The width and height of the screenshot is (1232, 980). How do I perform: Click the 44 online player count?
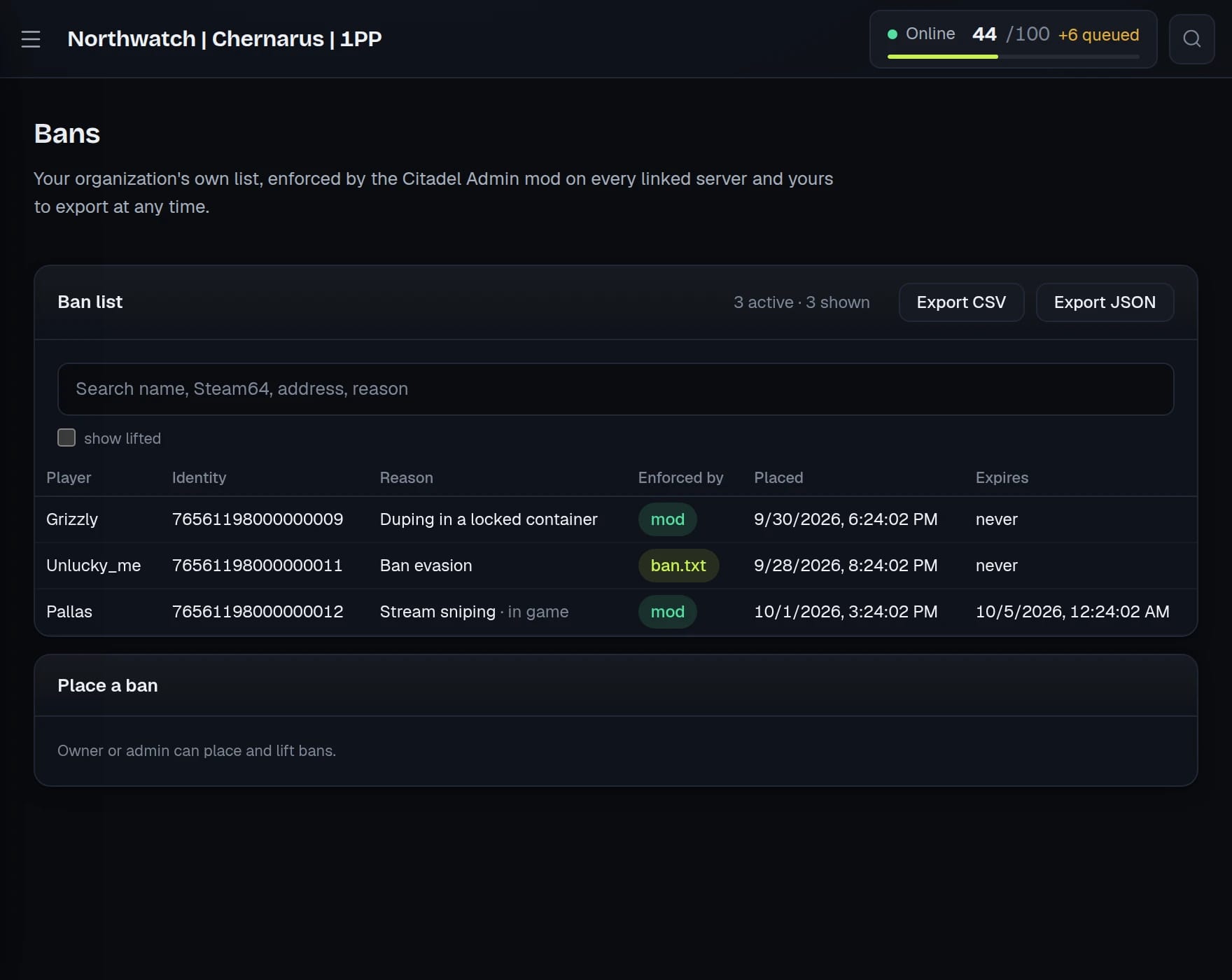tap(984, 34)
